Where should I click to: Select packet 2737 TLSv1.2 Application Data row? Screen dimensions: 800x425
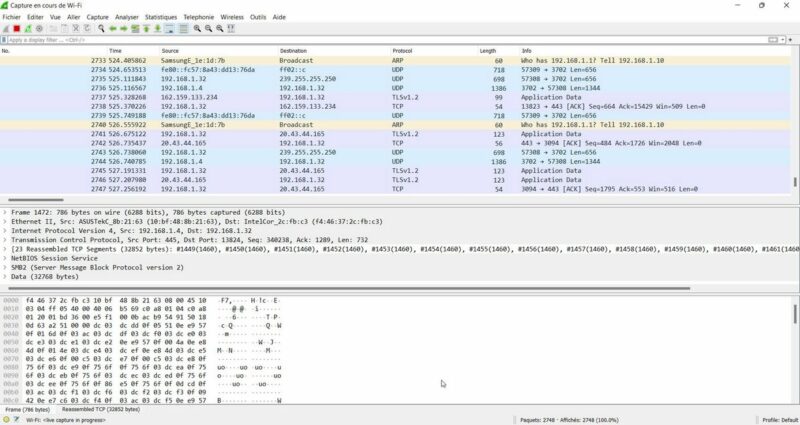coord(396,97)
